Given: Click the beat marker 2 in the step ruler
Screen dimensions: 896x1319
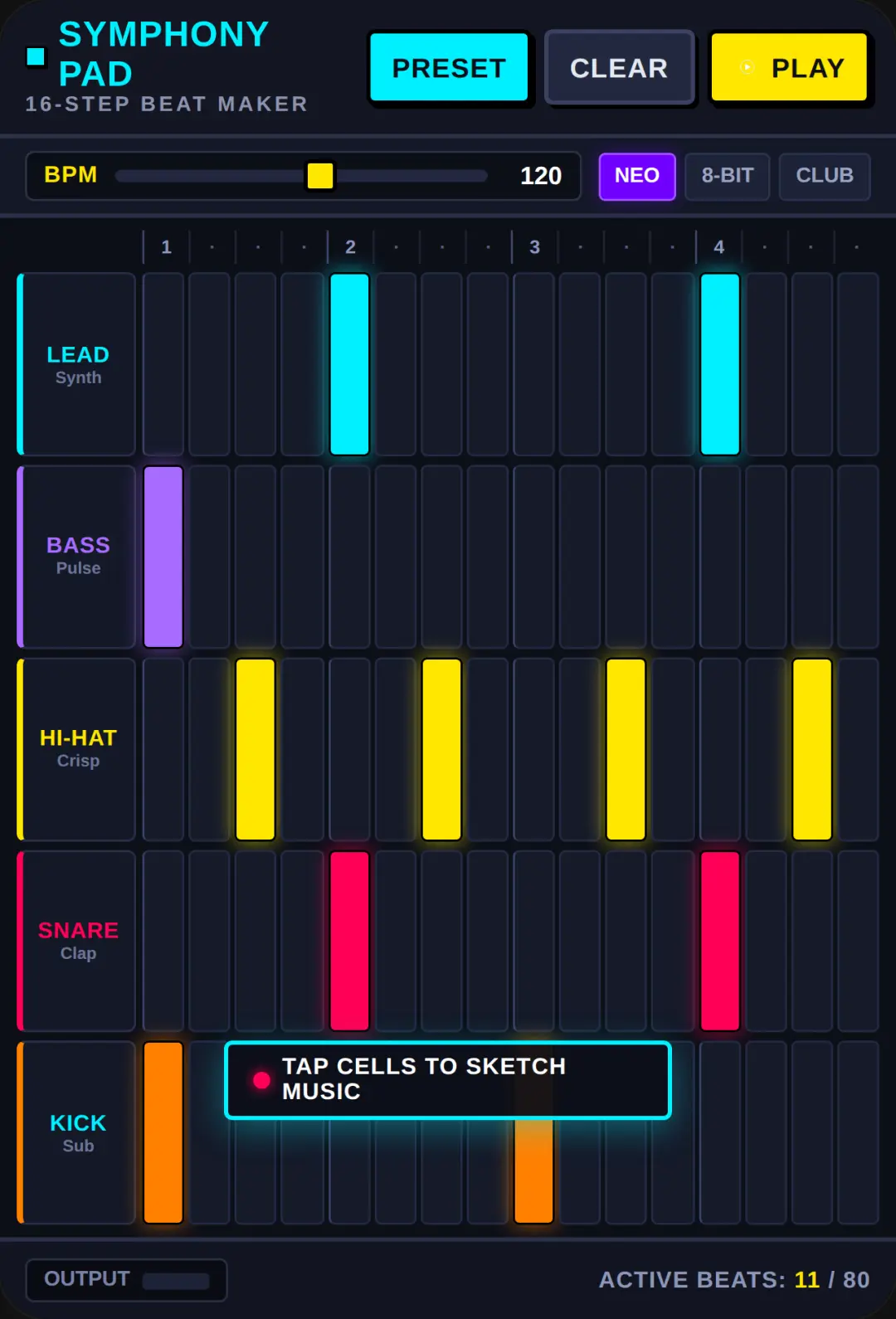Looking at the screenshot, I should 350,247.
